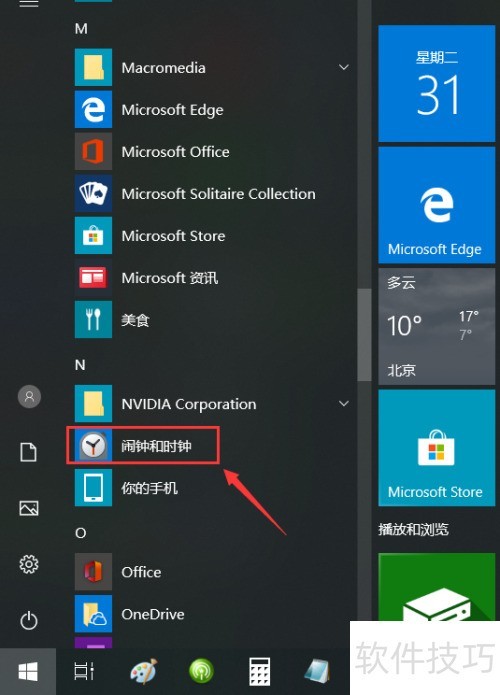Expand the NVIDIA Corporation folder chevron
500x695 pixels.
click(344, 404)
